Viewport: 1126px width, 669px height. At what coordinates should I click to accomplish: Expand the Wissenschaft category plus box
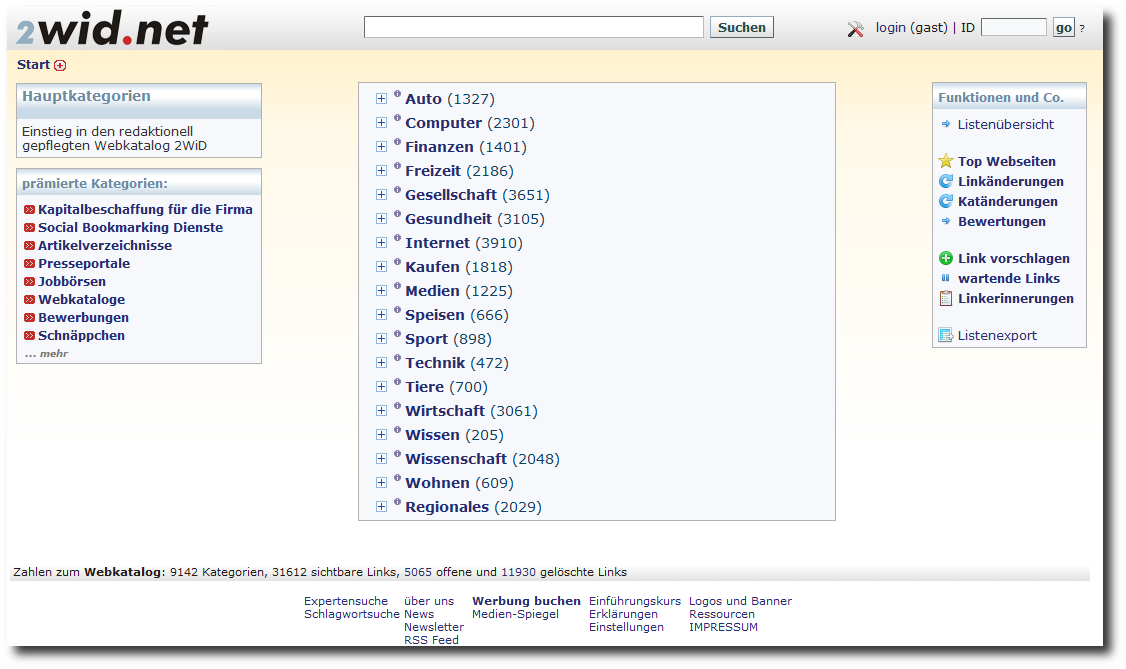[x=381, y=459]
